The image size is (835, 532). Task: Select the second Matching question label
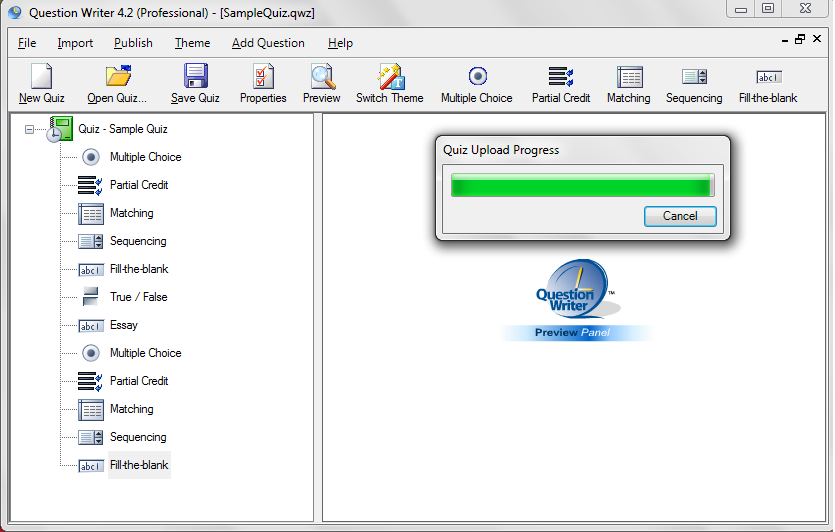pos(132,409)
